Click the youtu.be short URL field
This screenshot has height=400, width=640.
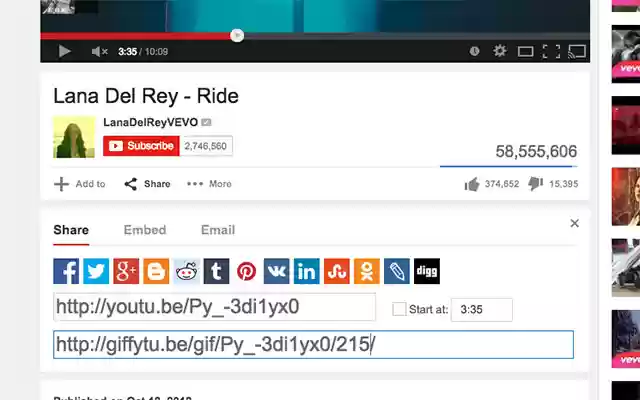(x=214, y=307)
